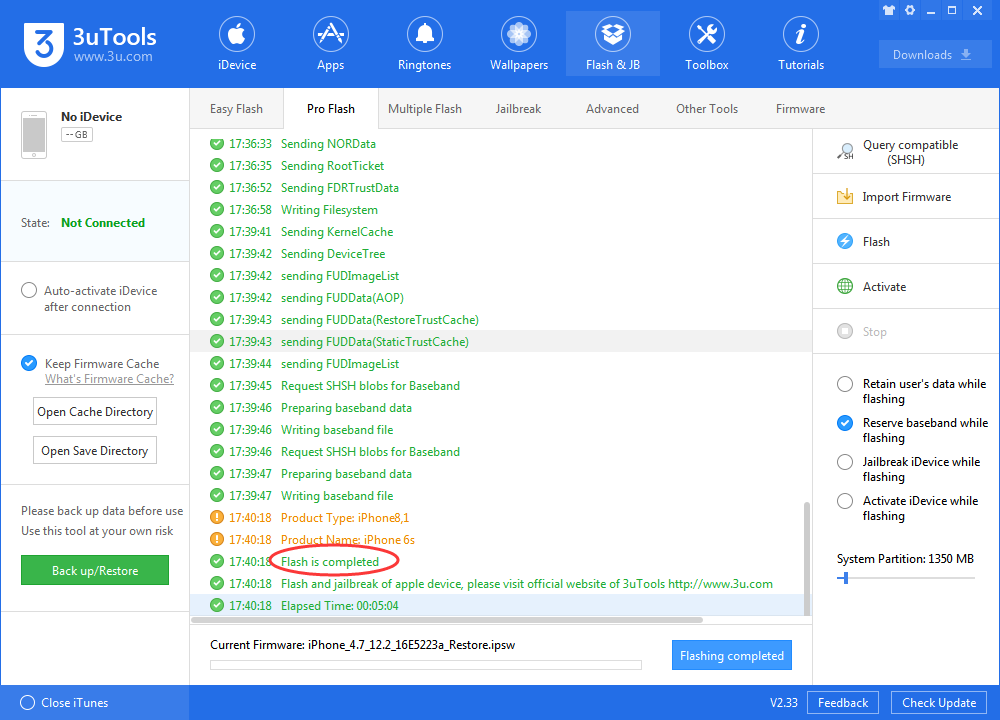Open settings gear in title bar
The height and width of the screenshot is (720, 1000).
coord(910,10)
